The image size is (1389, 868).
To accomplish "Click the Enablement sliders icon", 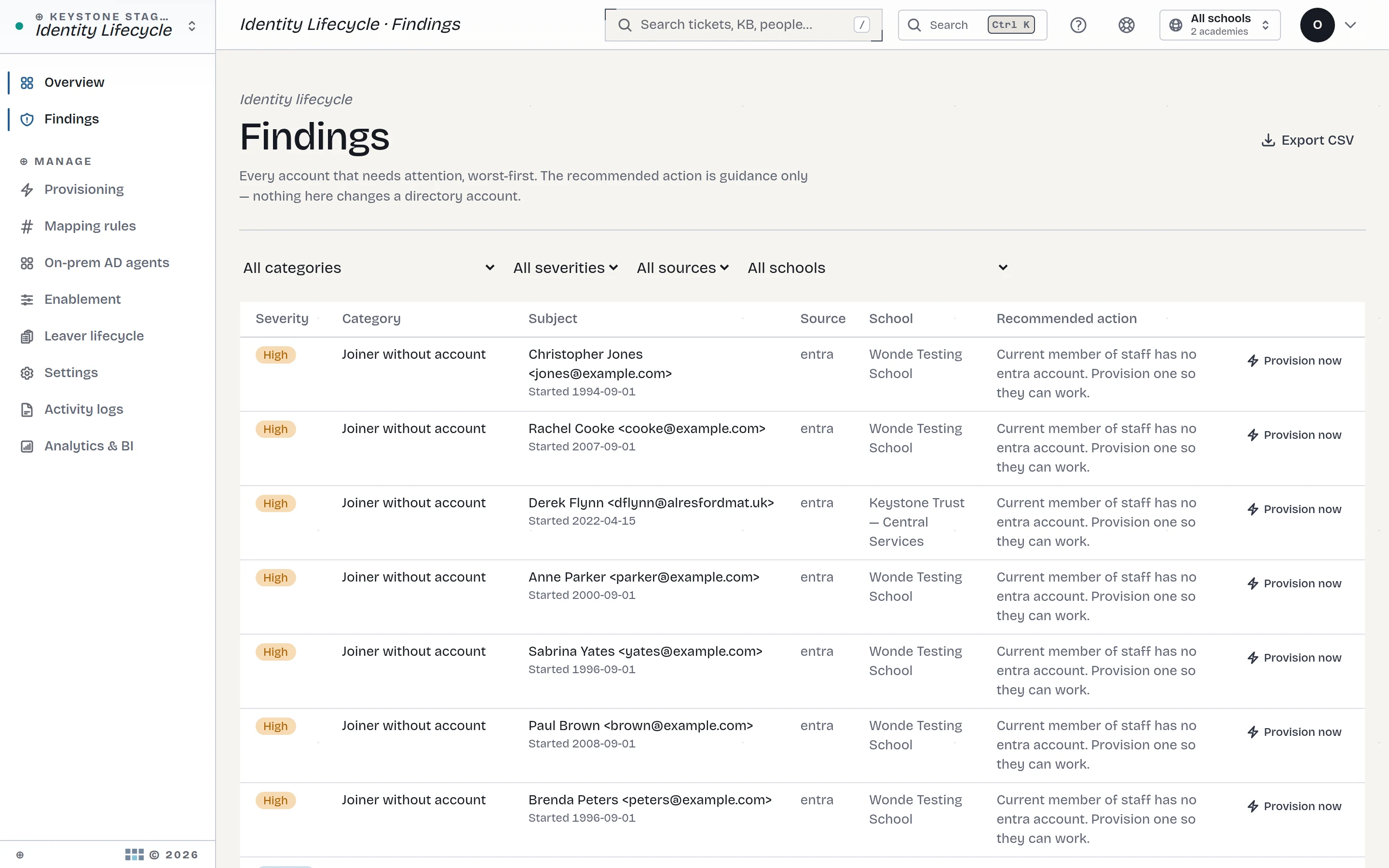I will [x=27, y=299].
